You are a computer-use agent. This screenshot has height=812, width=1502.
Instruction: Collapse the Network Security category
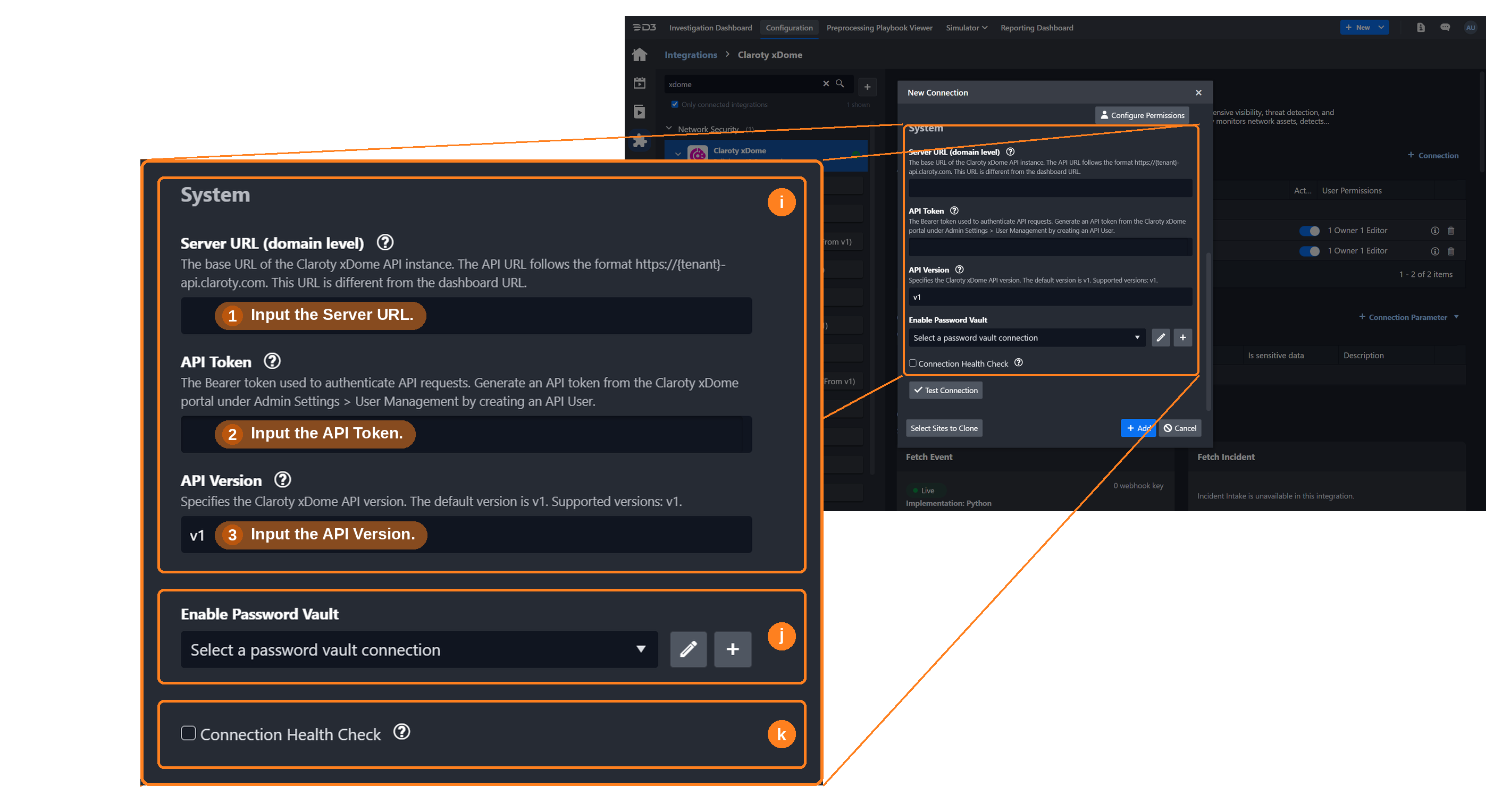(669, 128)
